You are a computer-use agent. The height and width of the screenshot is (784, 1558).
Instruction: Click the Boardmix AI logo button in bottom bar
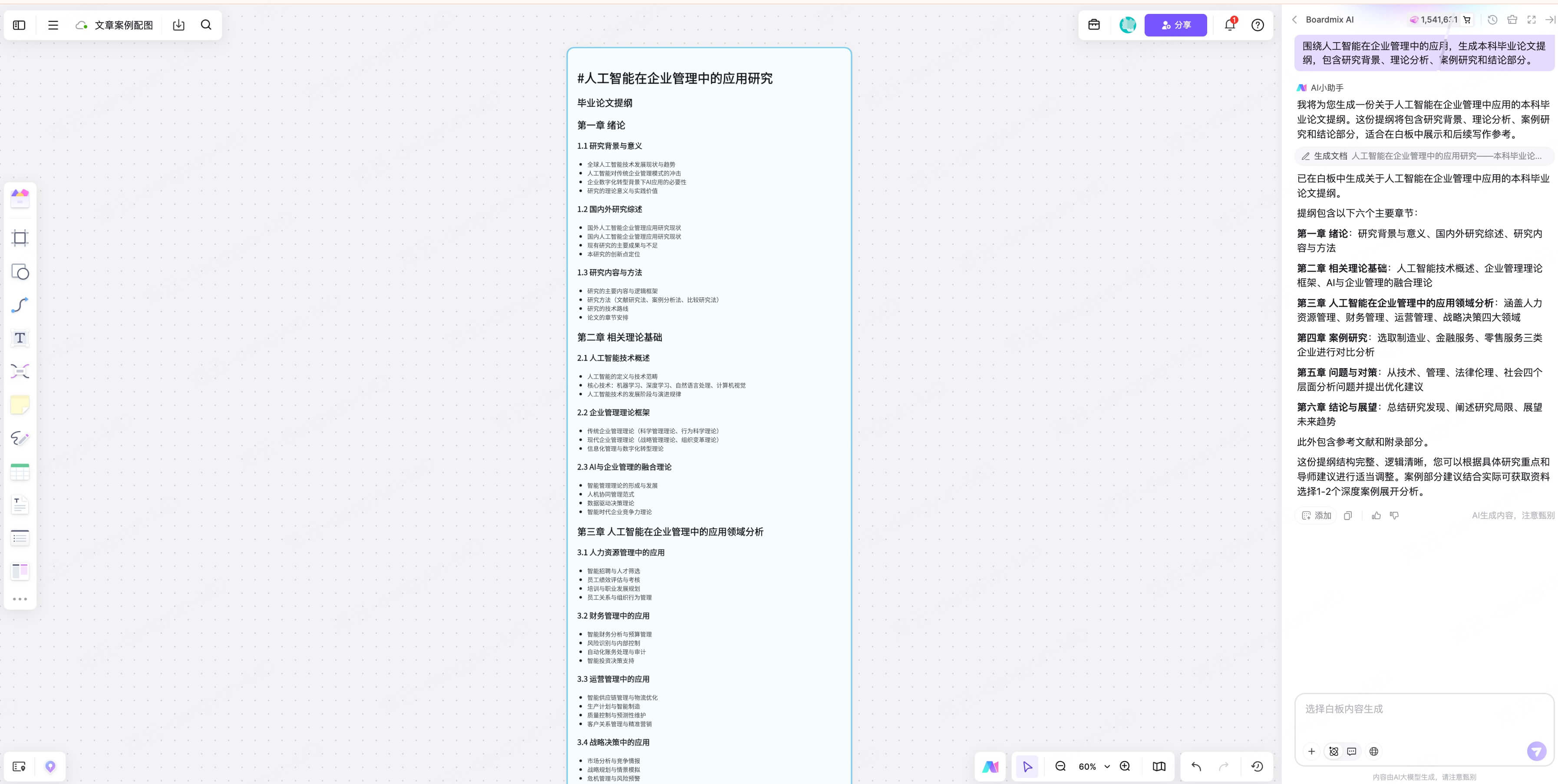(x=991, y=767)
